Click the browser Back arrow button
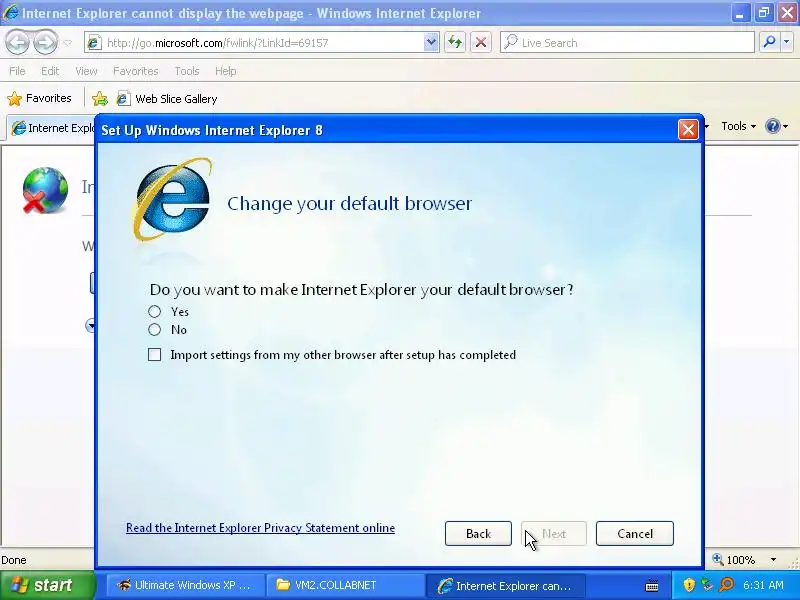800x600 pixels. click(17, 42)
